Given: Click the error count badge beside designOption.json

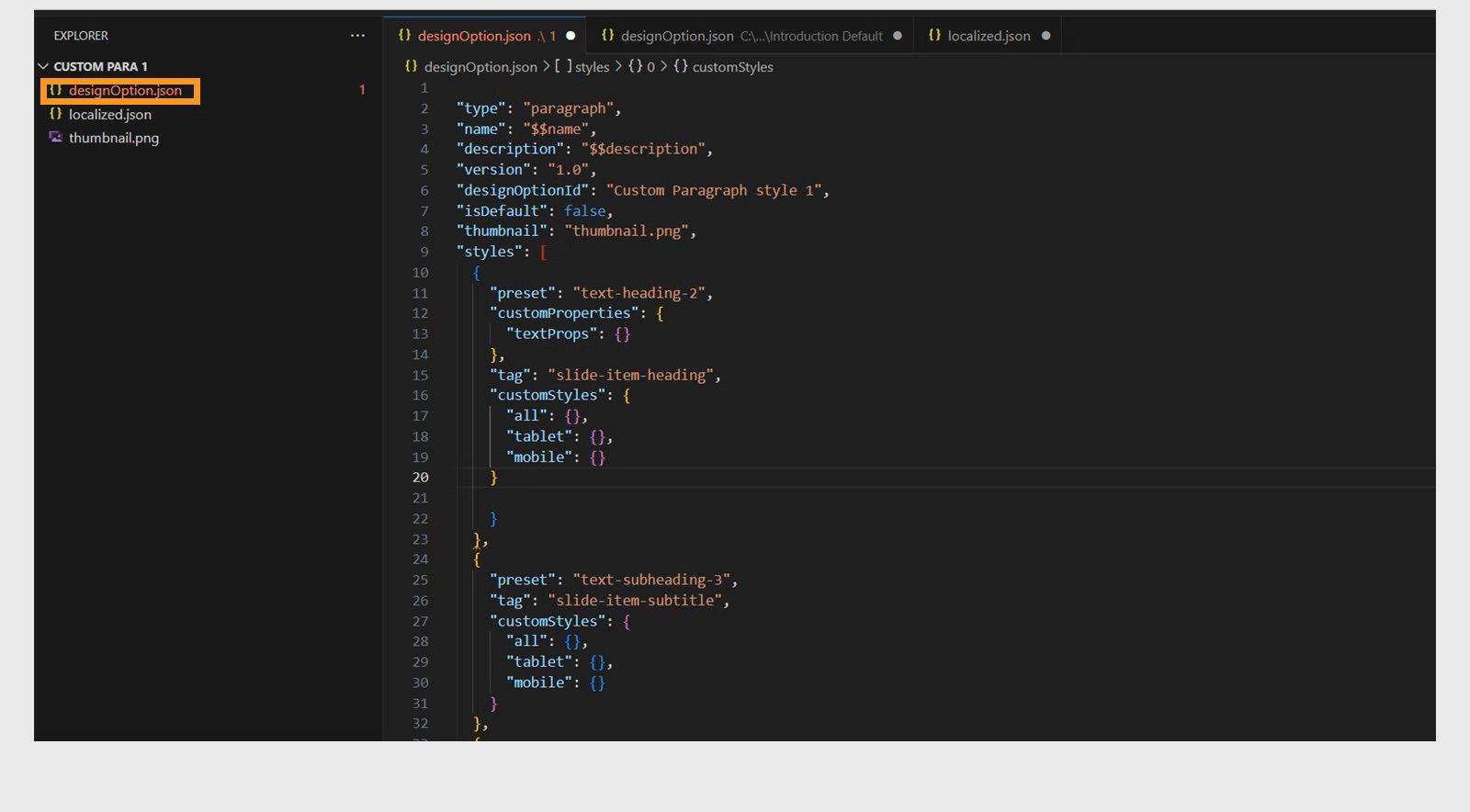Looking at the screenshot, I should pos(362,90).
